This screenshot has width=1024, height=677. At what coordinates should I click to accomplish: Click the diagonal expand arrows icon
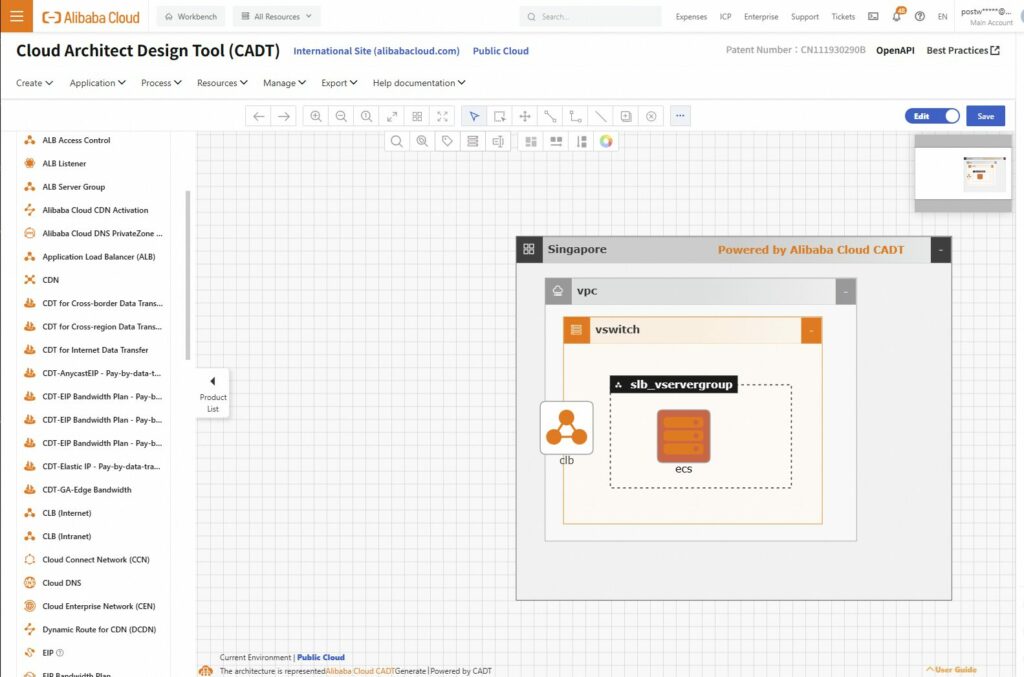point(392,116)
